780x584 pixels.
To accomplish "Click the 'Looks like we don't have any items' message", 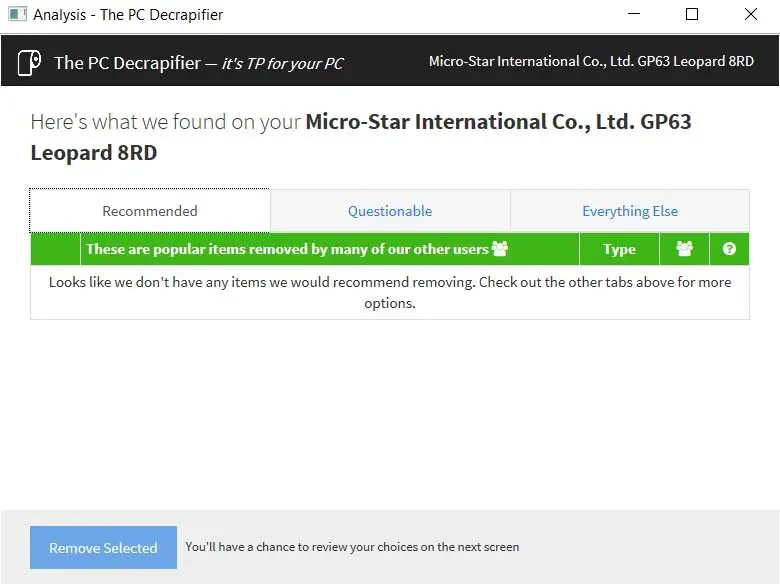I will [390, 292].
